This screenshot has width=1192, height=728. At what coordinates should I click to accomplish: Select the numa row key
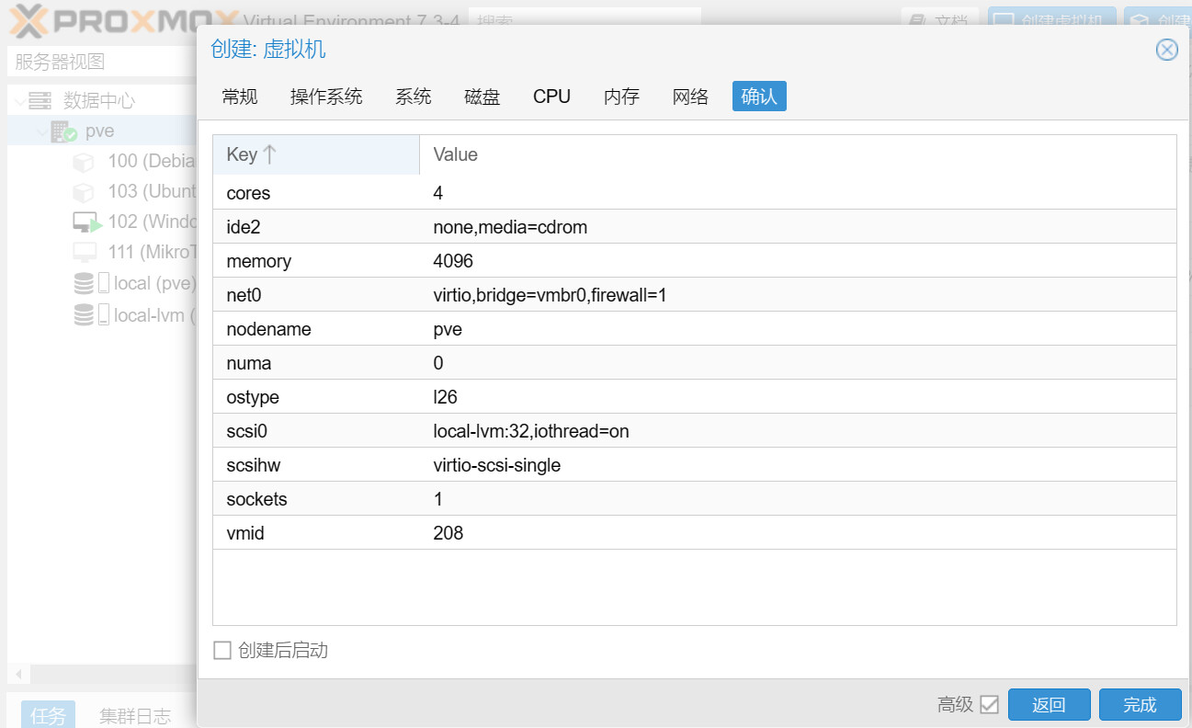point(249,363)
